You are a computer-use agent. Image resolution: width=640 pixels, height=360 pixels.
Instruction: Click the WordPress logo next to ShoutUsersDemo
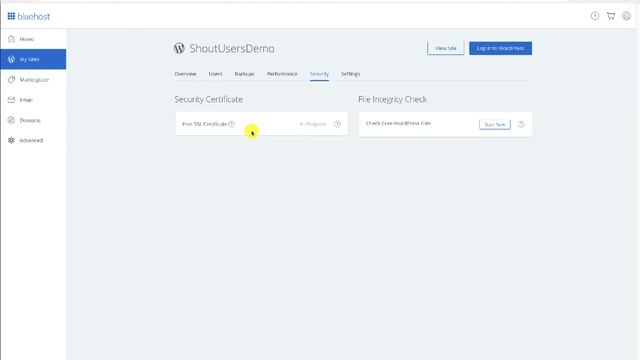point(179,48)
